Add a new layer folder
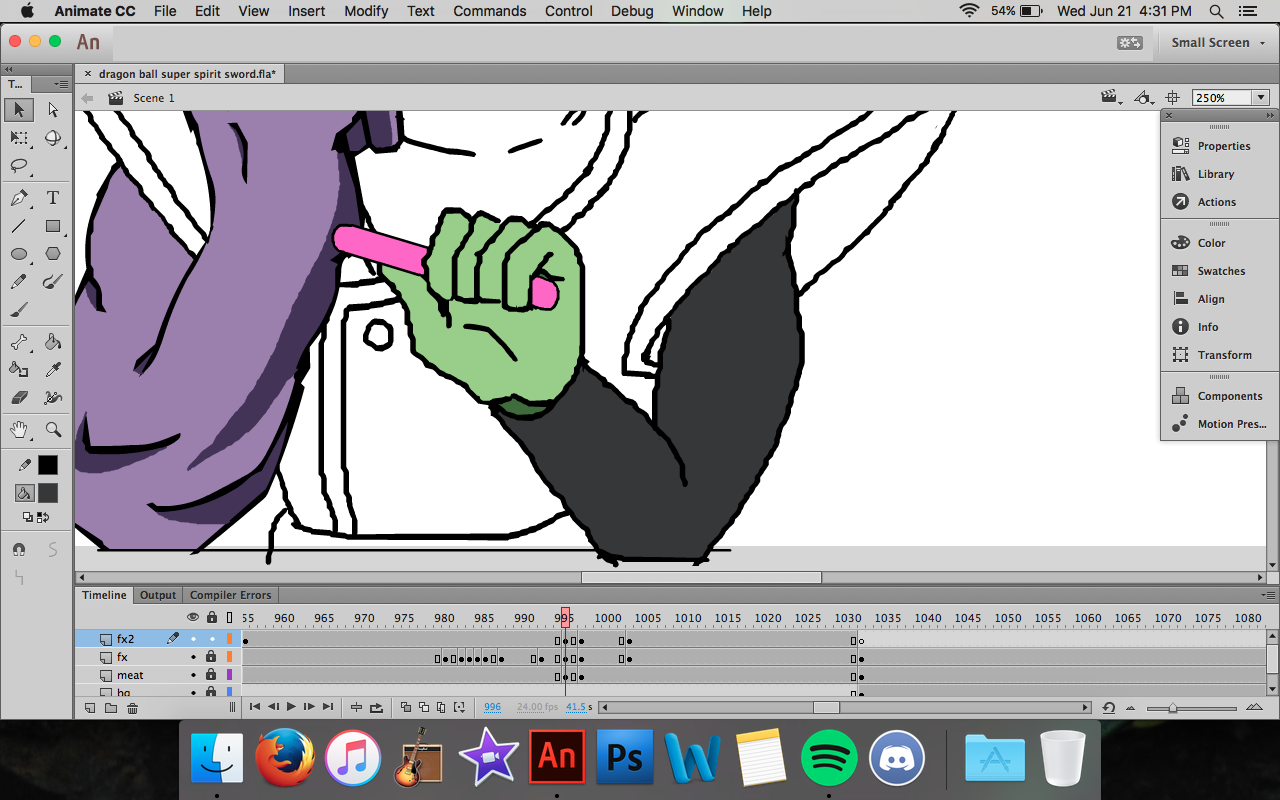 click(110, 708)
